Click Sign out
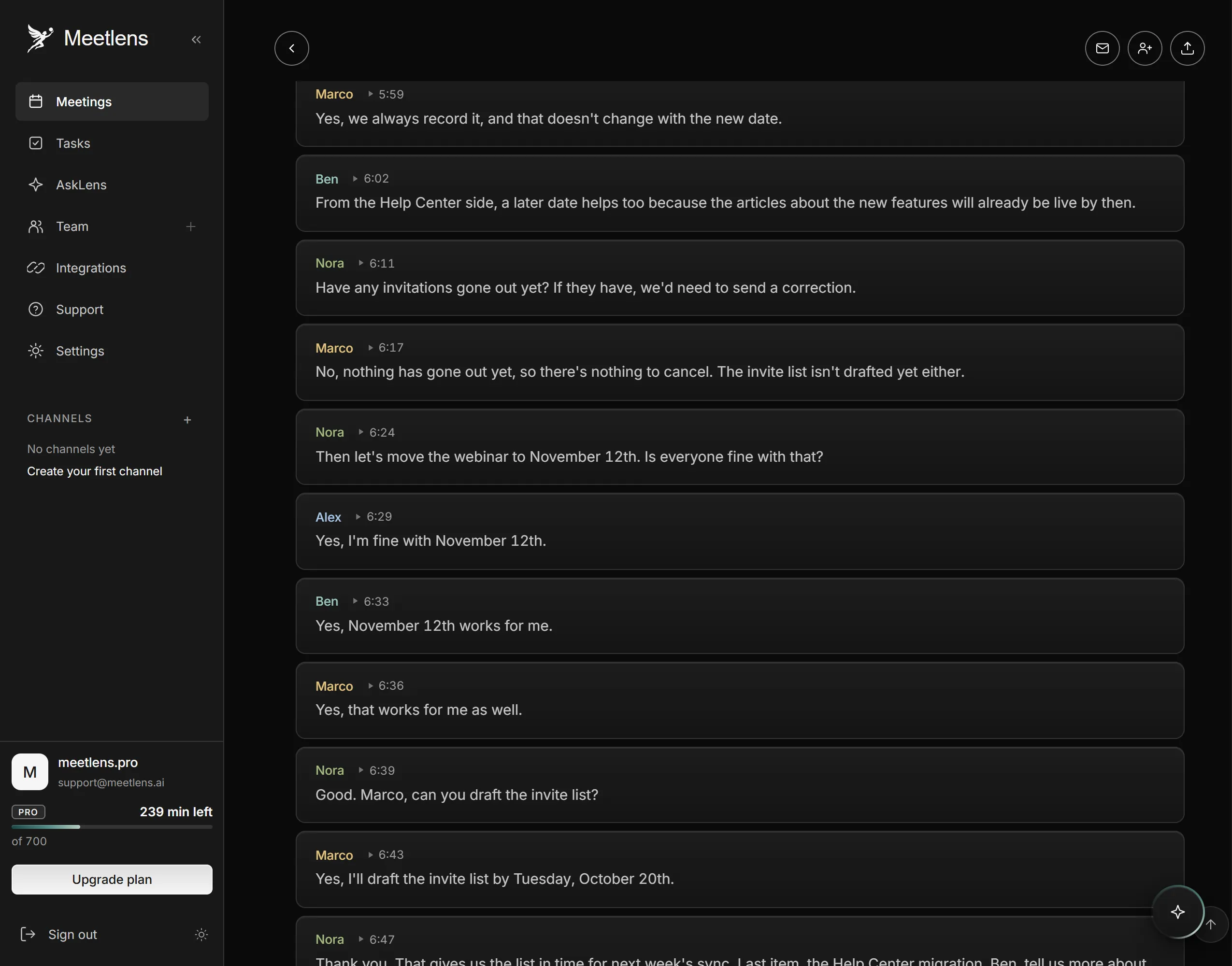Screen dimensions: 1232x966 (59, 934)
